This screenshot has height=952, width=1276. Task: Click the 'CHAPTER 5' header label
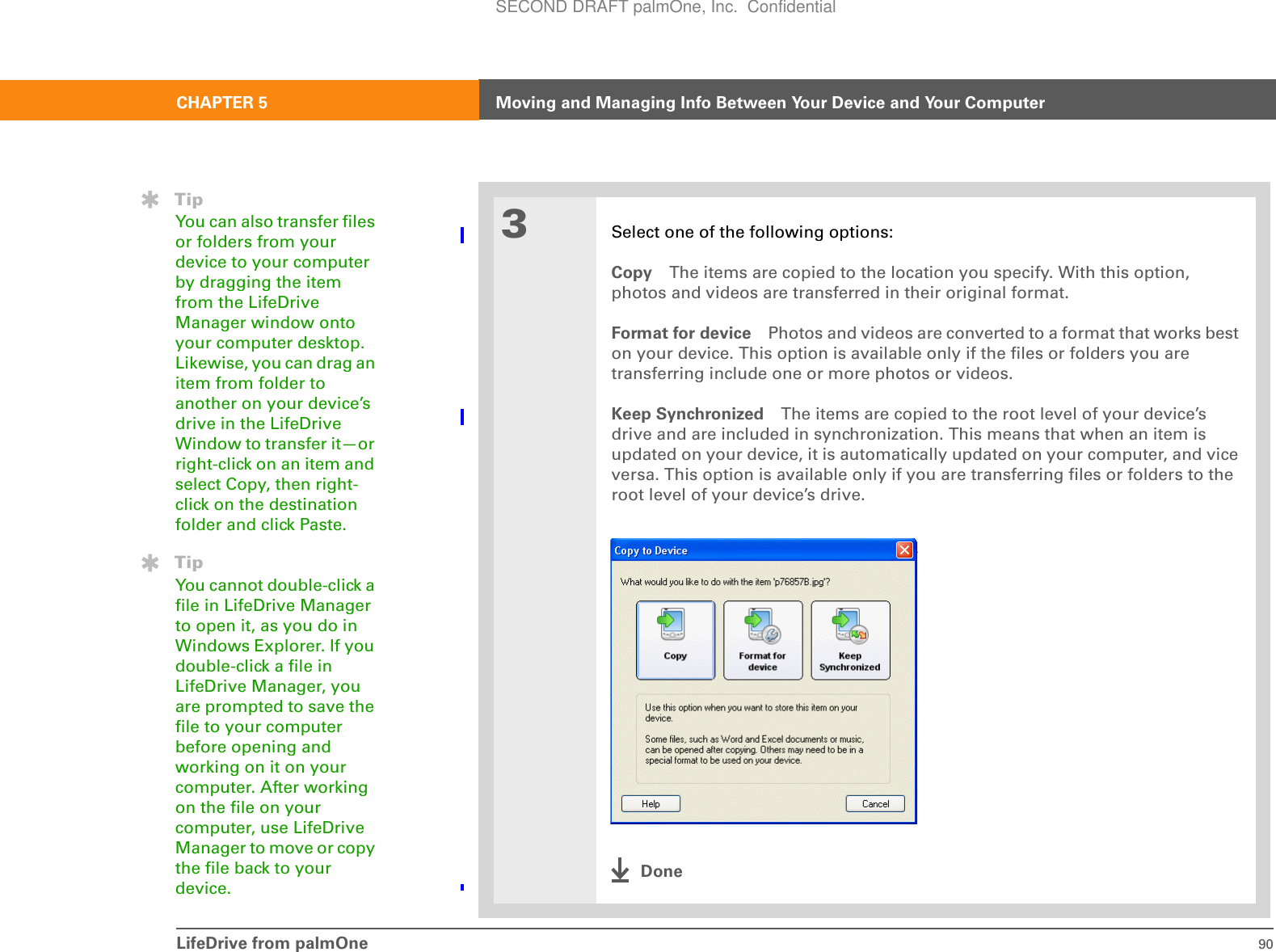(x=222, y=103)
